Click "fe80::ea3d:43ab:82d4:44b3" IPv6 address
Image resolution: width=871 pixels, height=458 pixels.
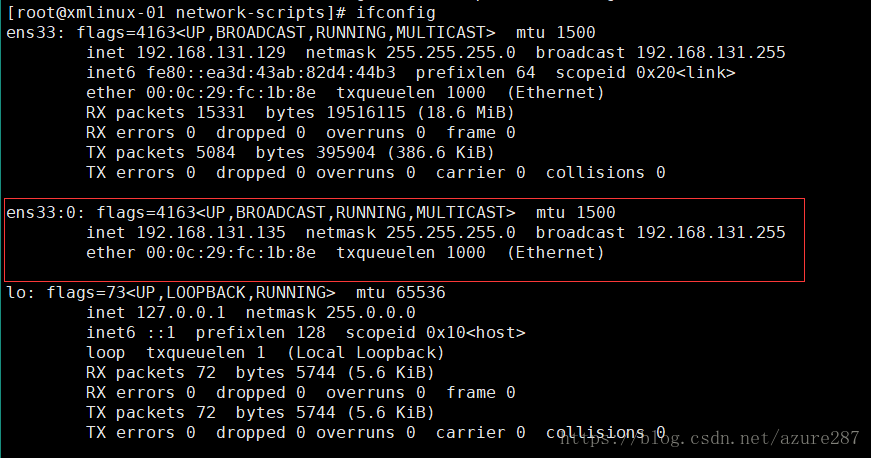[x=271, y=72]
